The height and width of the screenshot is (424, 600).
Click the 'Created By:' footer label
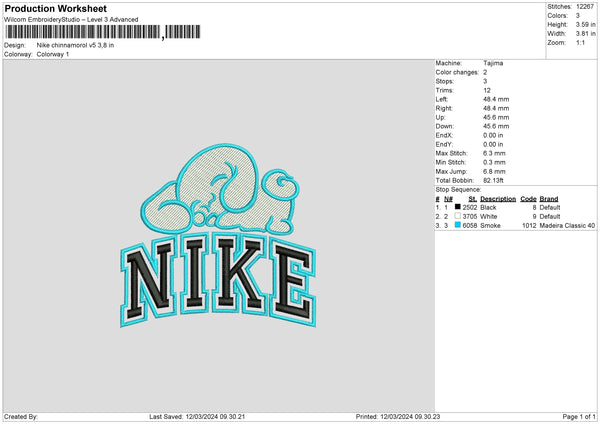coord(21,417)
